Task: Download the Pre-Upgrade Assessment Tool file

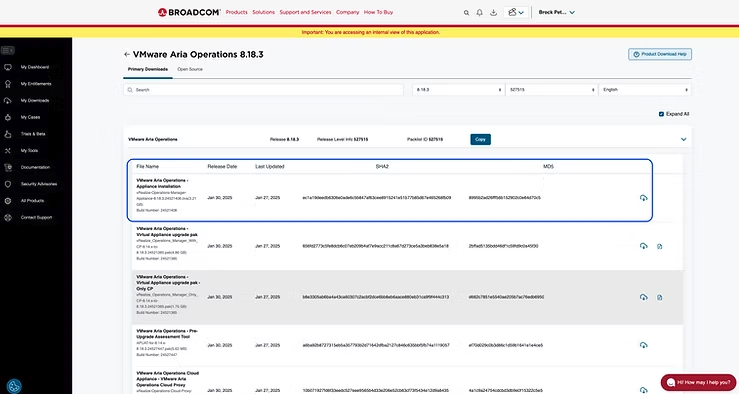Action: click(x=643, y=345)
